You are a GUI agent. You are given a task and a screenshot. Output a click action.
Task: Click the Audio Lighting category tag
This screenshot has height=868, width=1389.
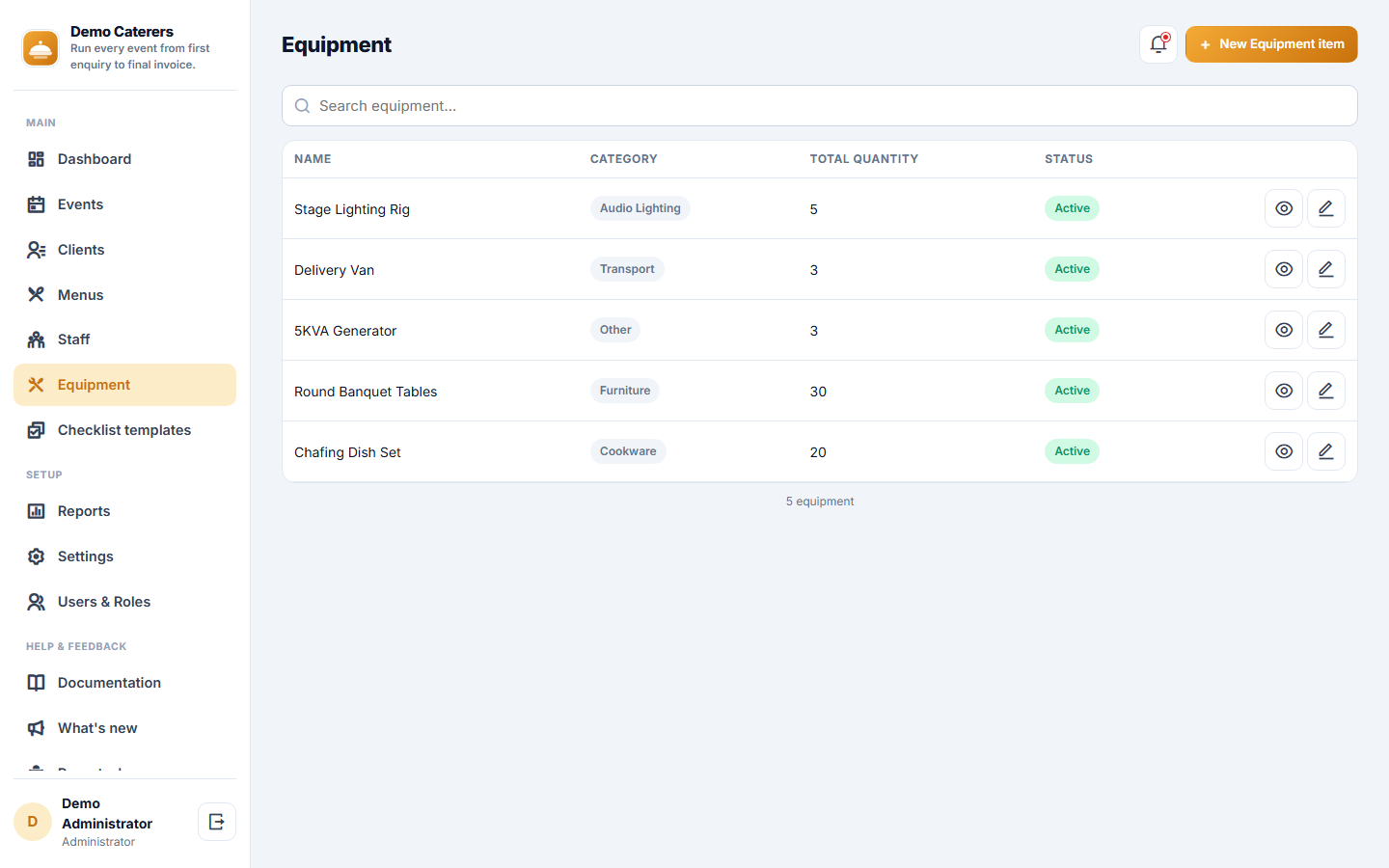[x=640, y=208]
